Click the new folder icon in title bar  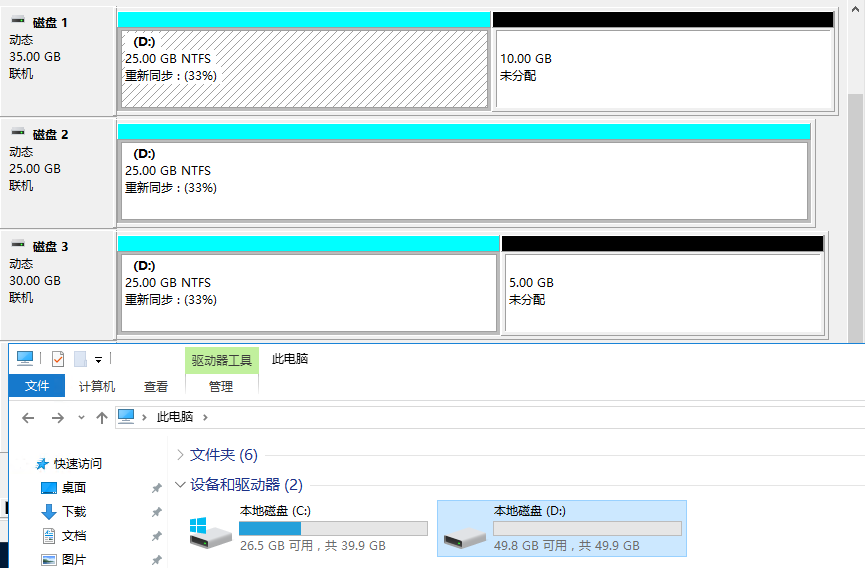(81, 359)
